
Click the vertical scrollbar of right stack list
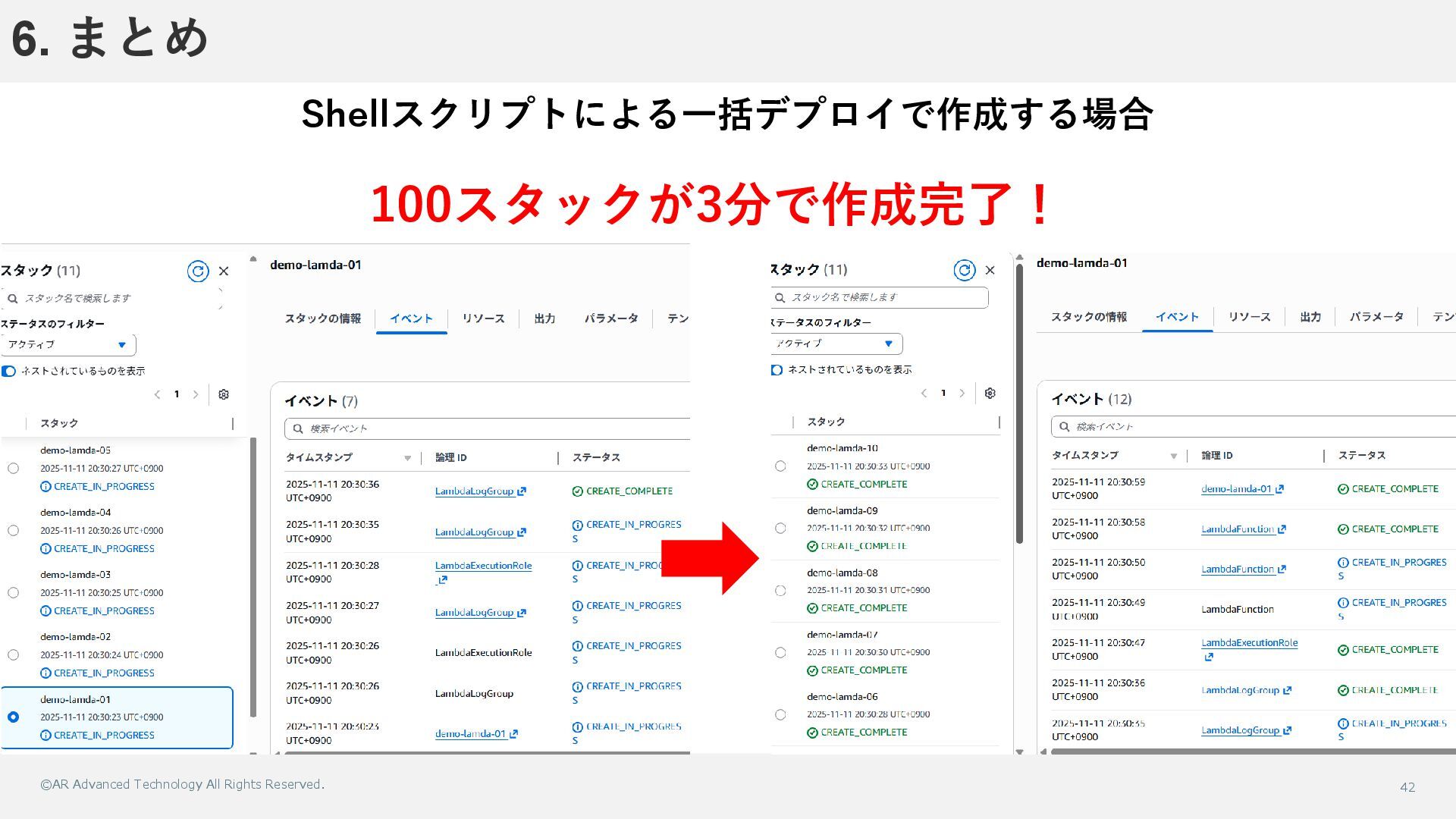click(1019, 402)
